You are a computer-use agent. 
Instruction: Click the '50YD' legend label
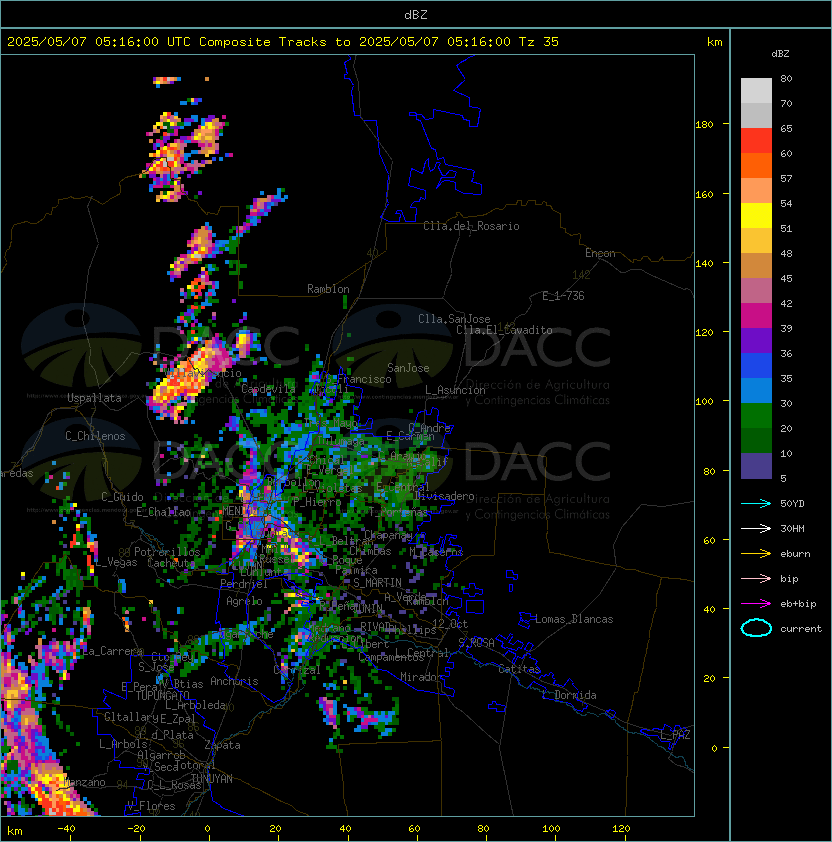tap(792, 504)
